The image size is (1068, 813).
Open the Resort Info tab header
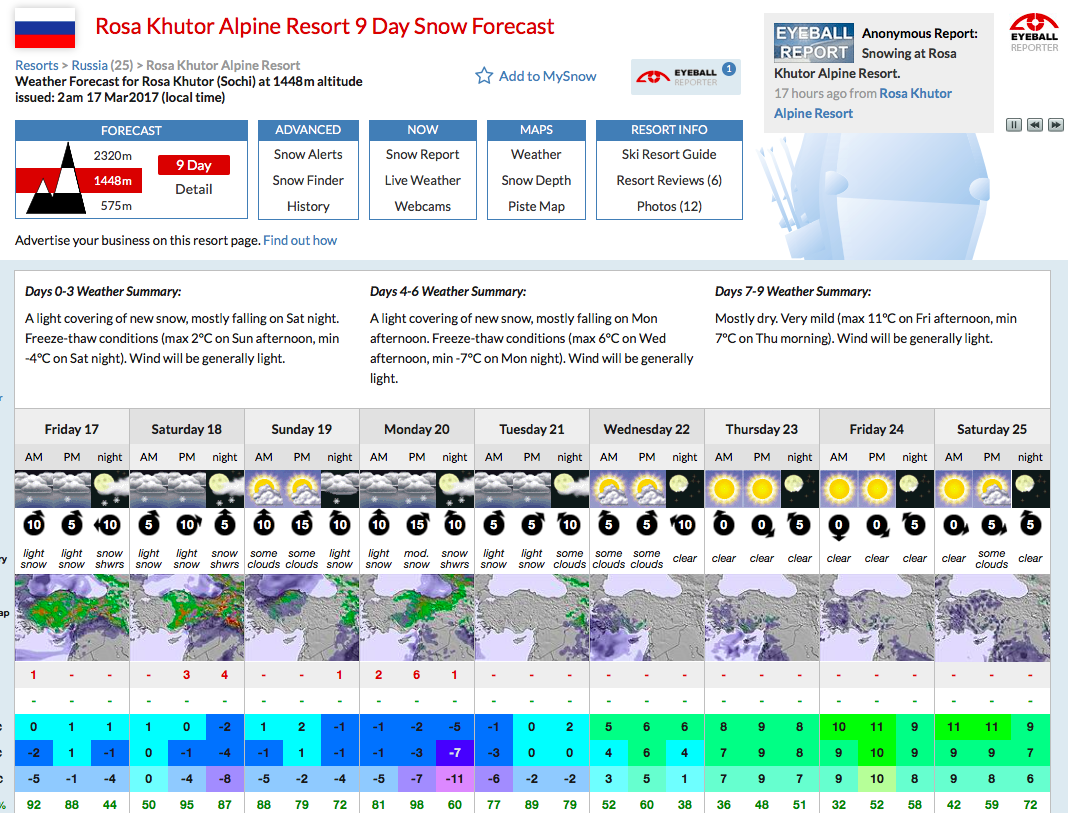click(669, 129)
